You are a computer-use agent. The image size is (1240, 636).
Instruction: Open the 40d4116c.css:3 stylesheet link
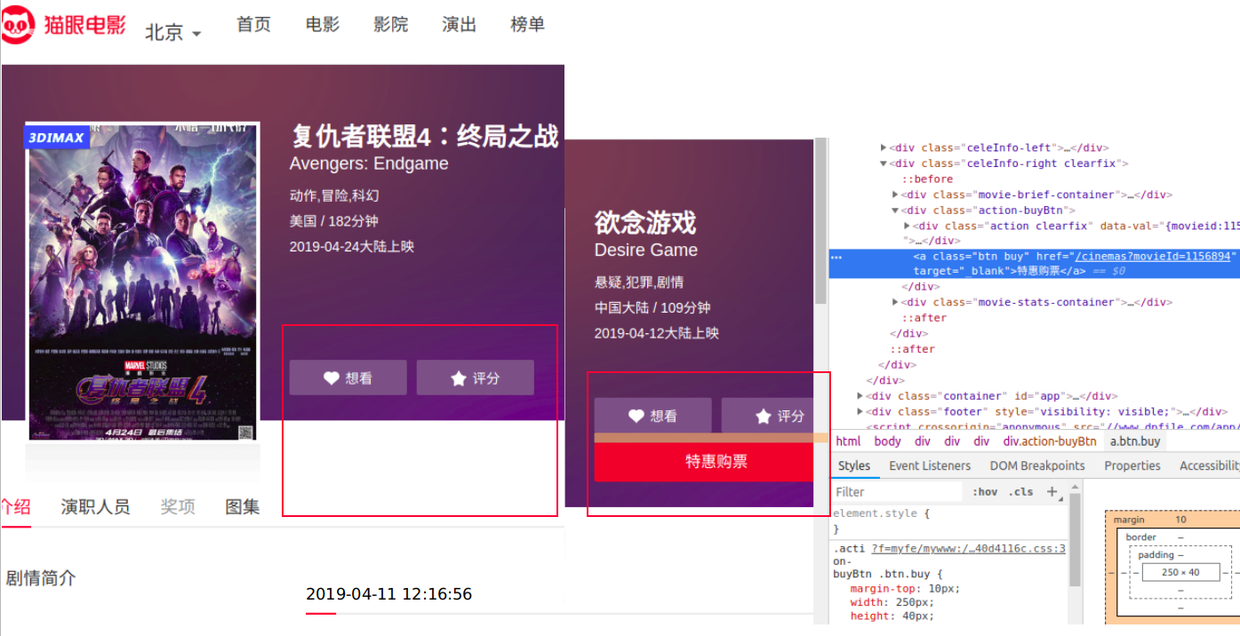tap(967, 548)
